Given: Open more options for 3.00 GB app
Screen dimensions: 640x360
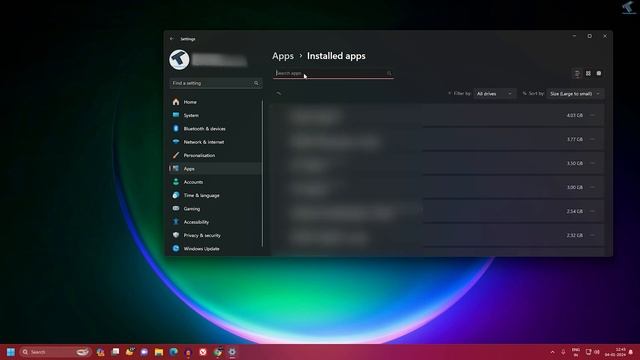Looking at the screenshot, I should click(x=593, y=187).
